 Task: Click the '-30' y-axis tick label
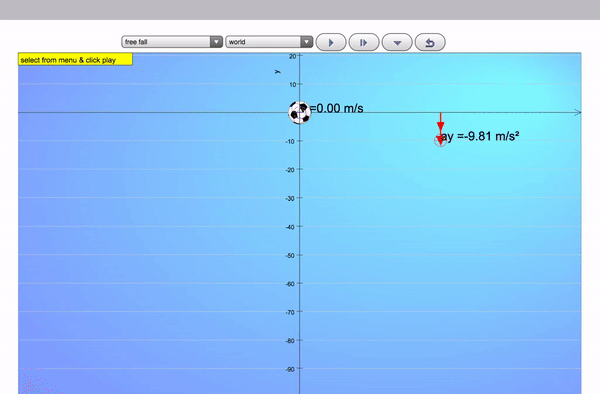290,199
